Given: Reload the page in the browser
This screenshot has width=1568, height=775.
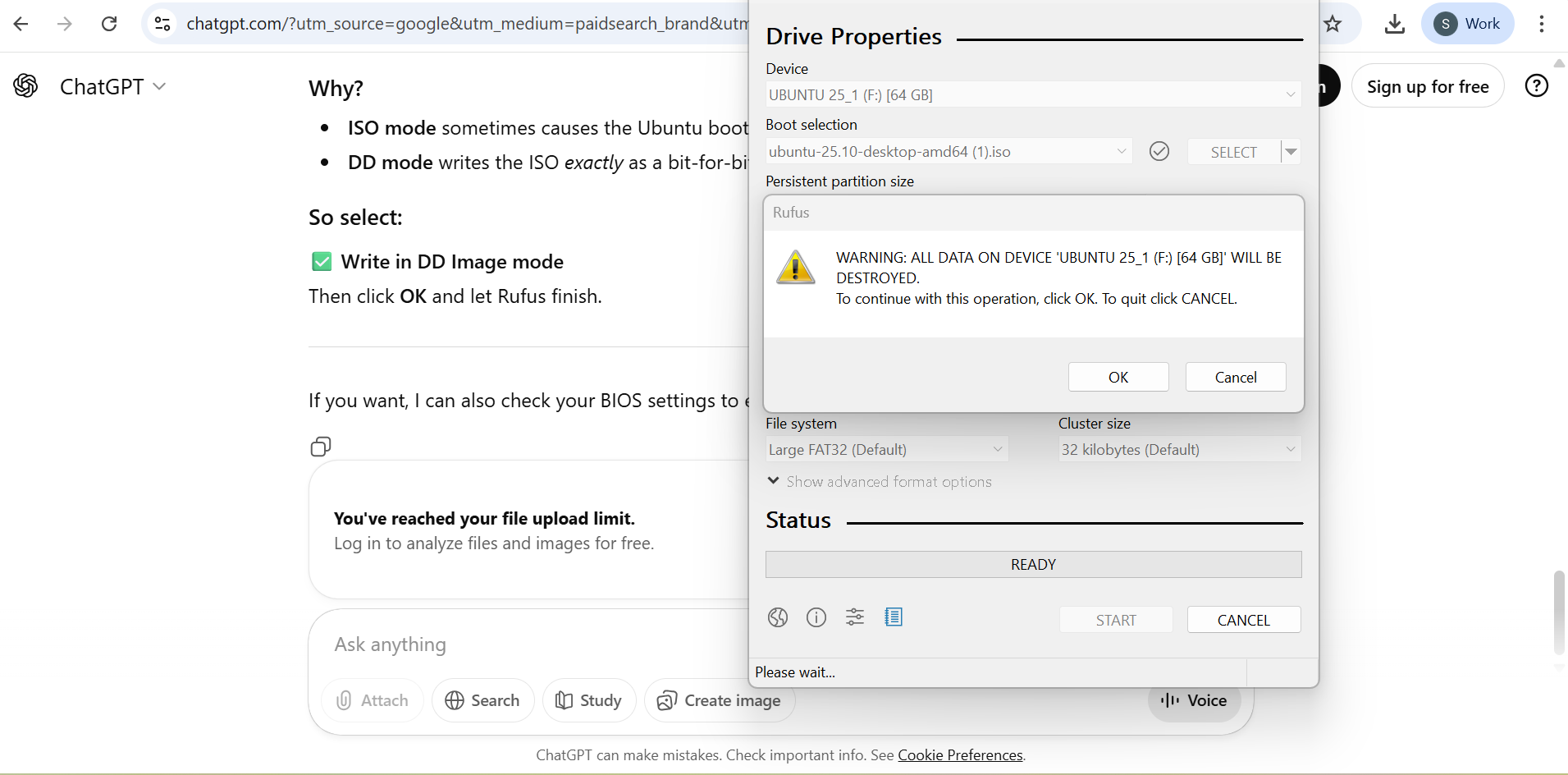Looking at the screenshot, I should [109, 24].
